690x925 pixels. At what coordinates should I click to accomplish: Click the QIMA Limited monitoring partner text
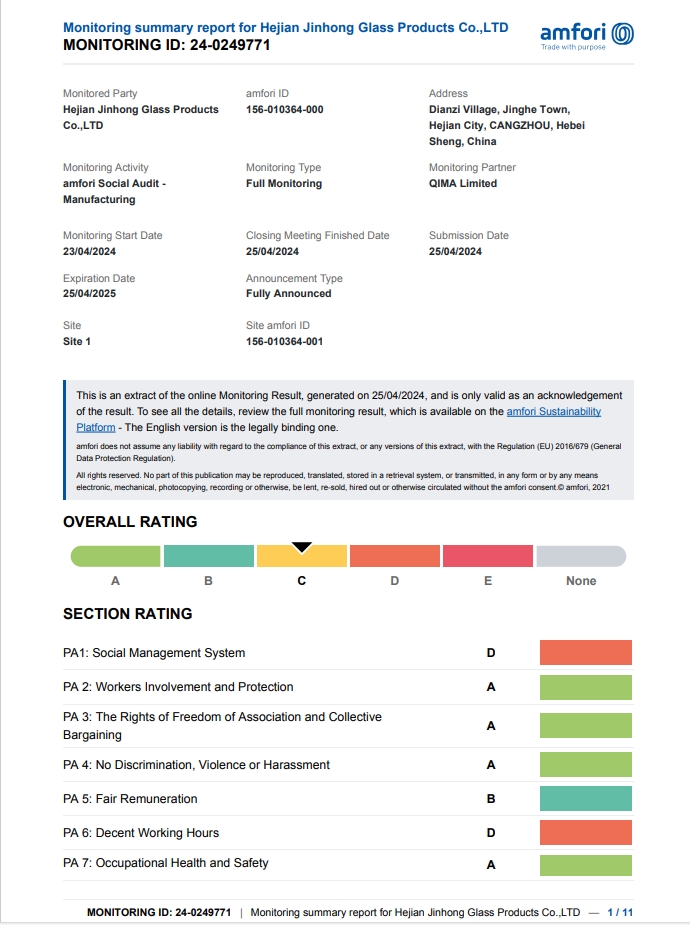pyautogui.click(x=463, y=184)
